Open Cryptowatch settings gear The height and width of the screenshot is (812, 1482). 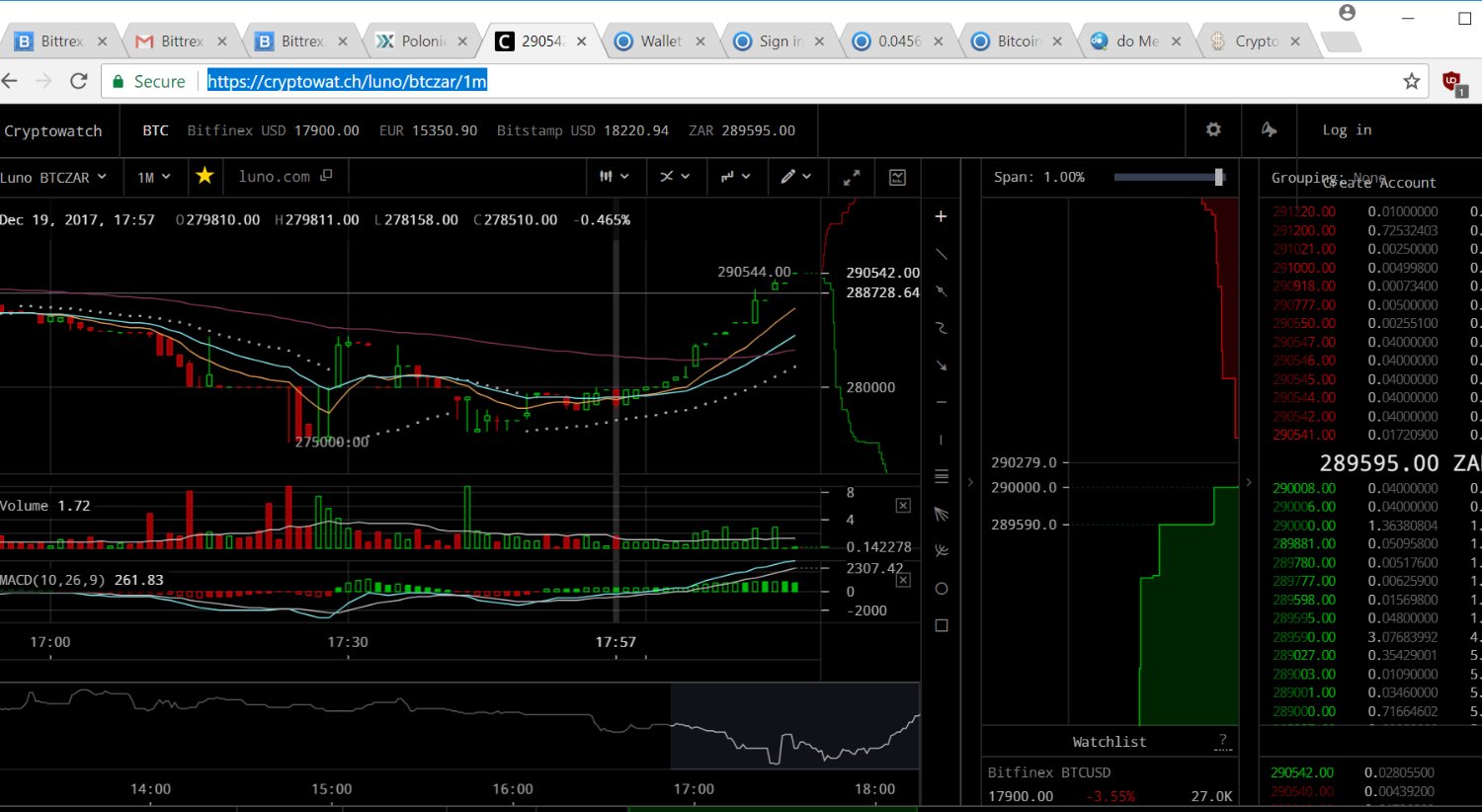(x=1213, y=129)
